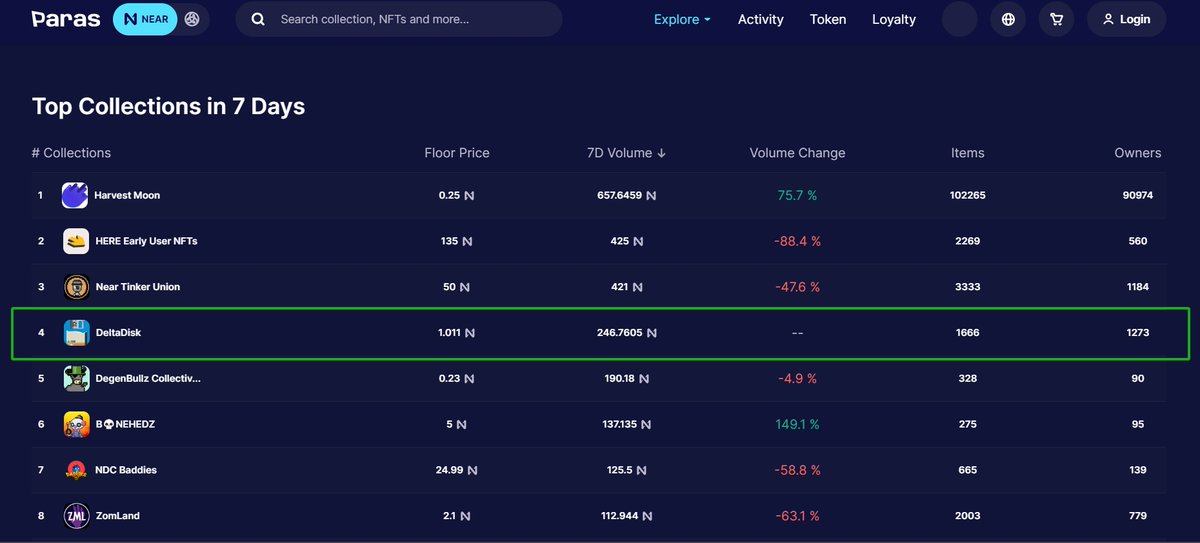Open the Token menu item
This screenshot has width=1200, height=543.
828,19
